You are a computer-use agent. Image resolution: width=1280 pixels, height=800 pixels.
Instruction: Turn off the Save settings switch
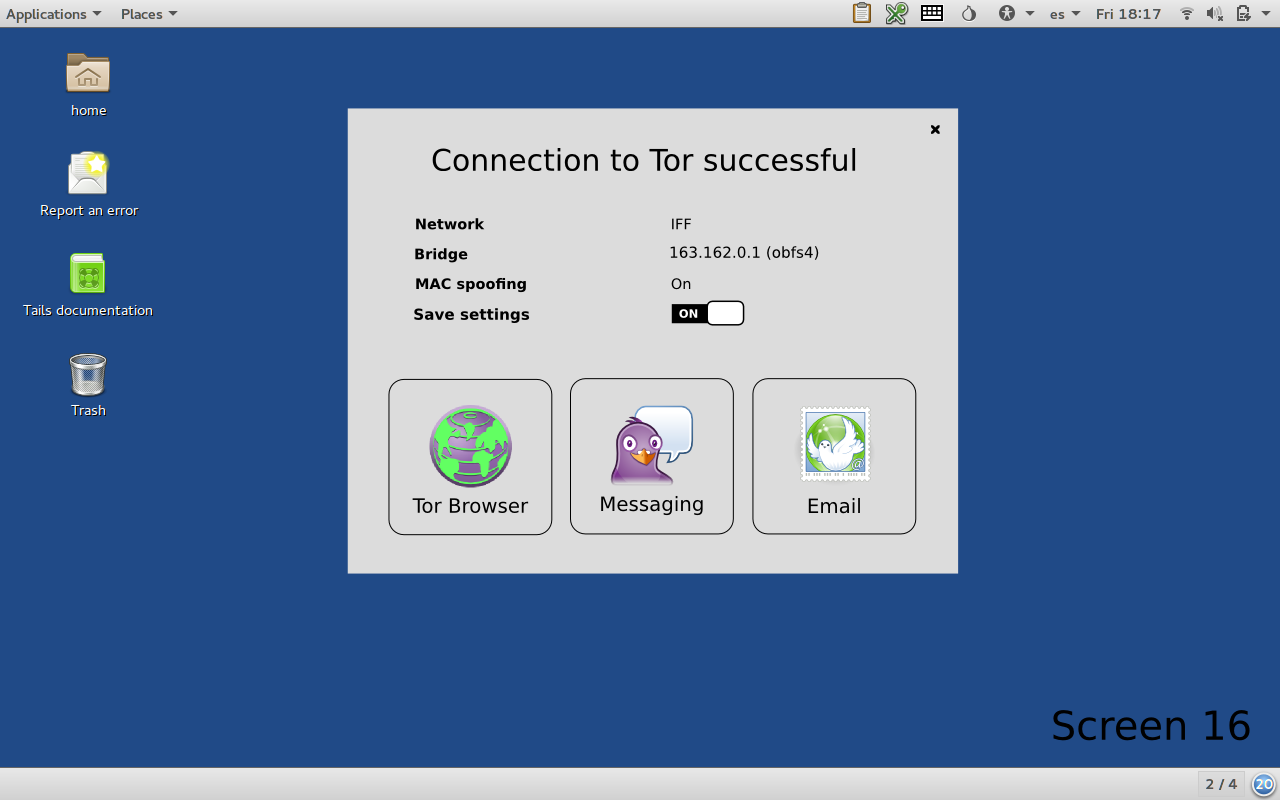[707, 314]
